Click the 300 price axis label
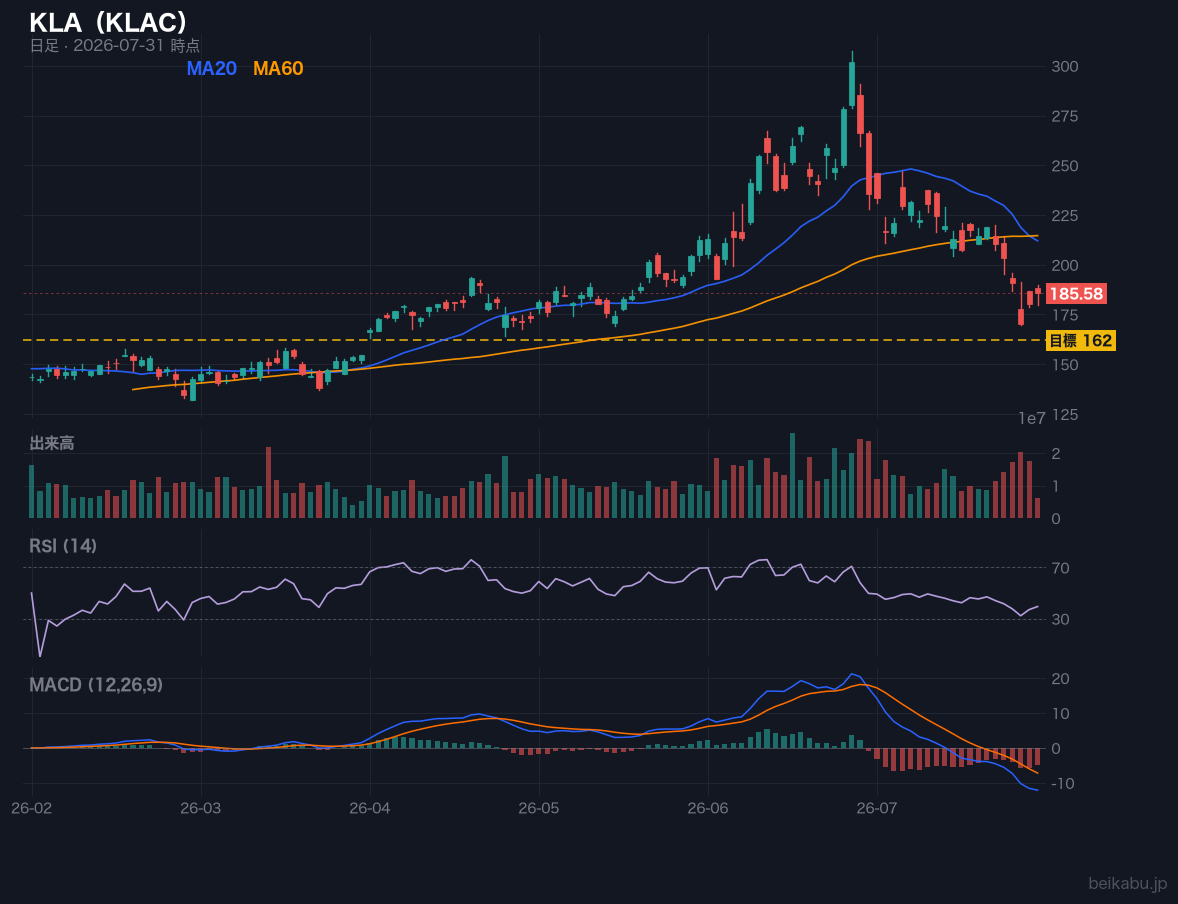Screen dimensions: 1178x904 pos(1065,67)
